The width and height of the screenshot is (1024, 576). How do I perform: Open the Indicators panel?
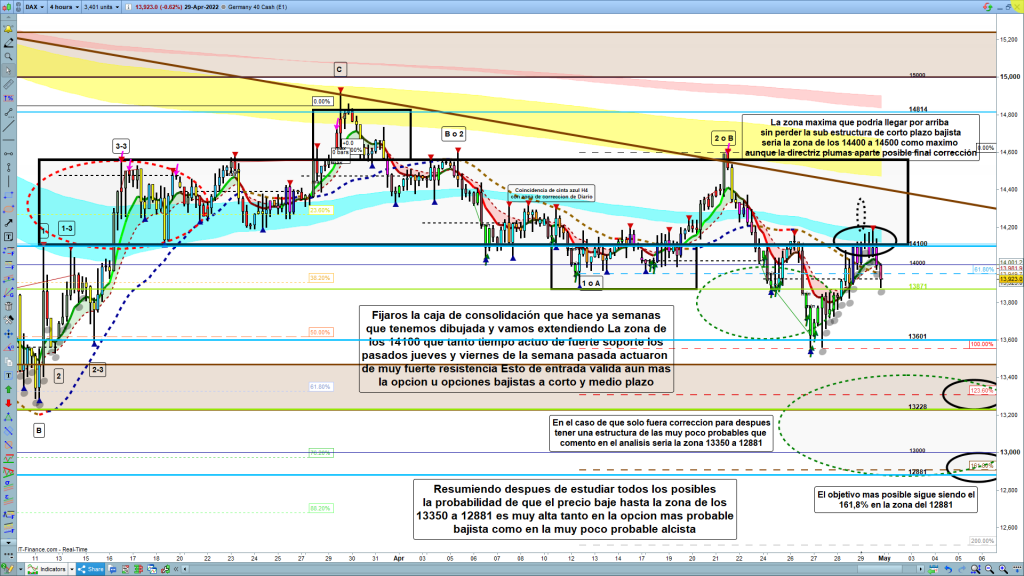(x=46, y=569)
